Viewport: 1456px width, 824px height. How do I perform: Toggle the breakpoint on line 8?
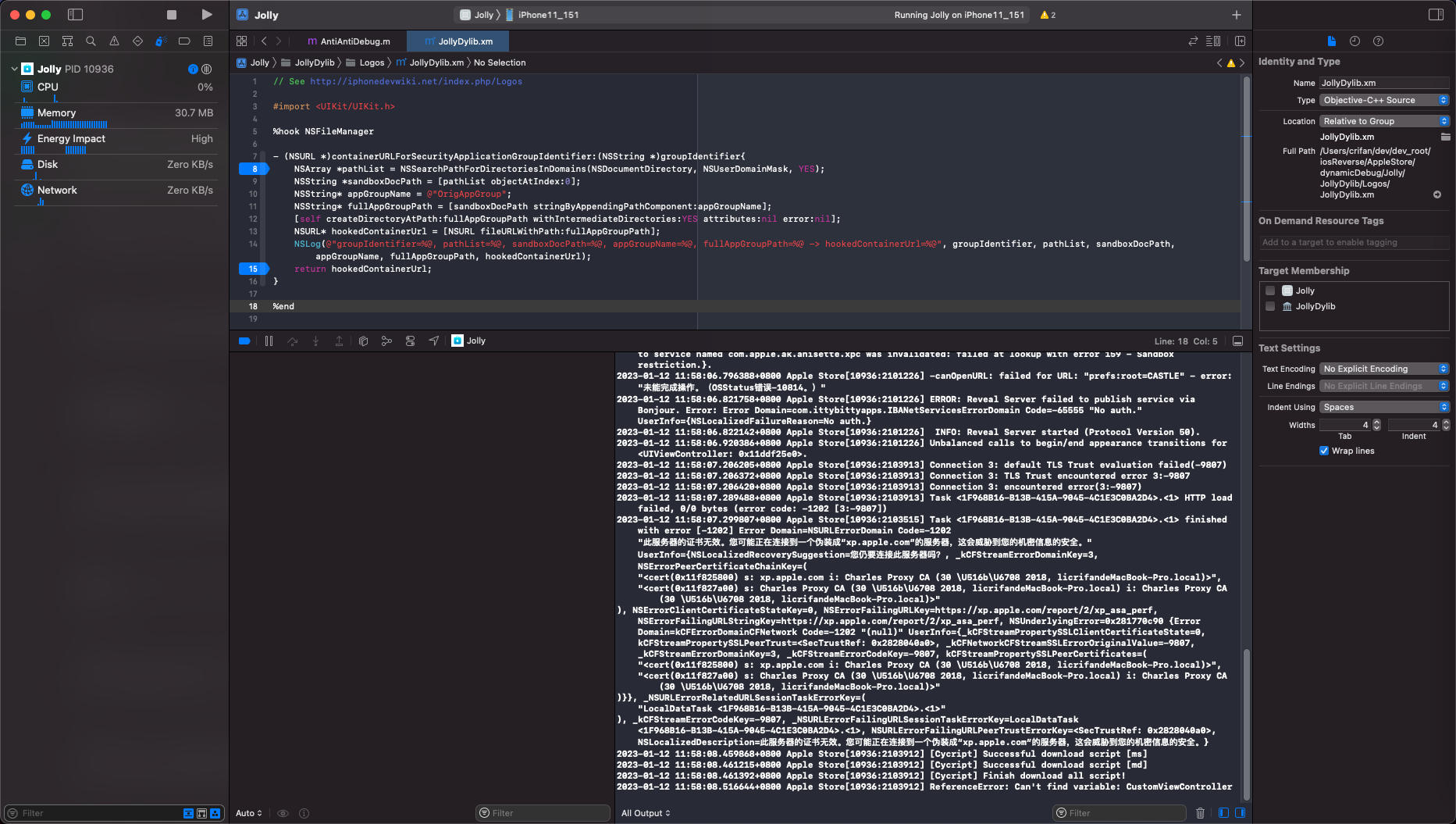tap(253, 169)
